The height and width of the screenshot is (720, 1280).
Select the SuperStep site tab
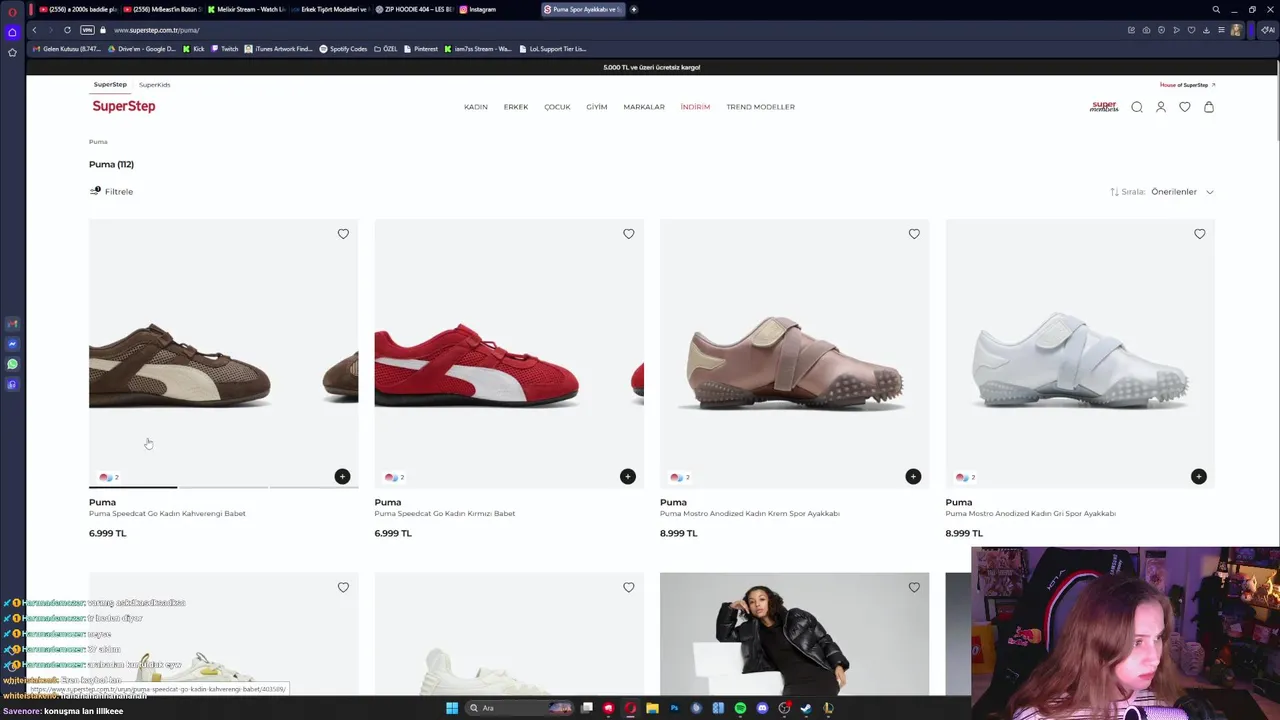click(x=110, y=85)
